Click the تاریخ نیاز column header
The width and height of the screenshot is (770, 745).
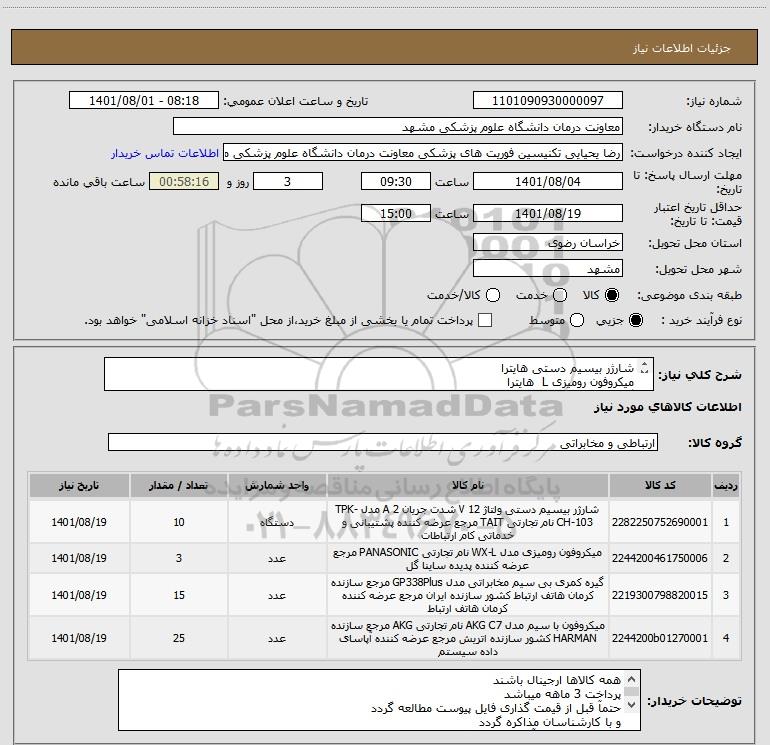point(79,485)
